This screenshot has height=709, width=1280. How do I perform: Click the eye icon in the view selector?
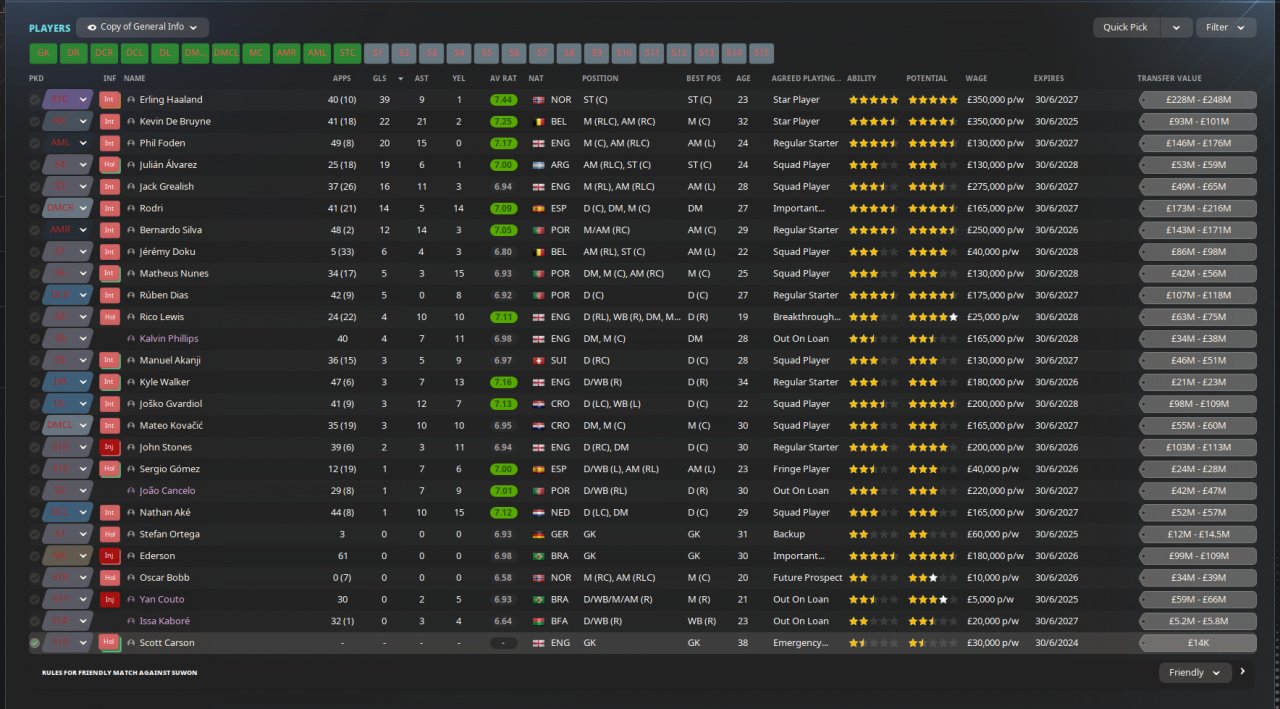(92, 27)
